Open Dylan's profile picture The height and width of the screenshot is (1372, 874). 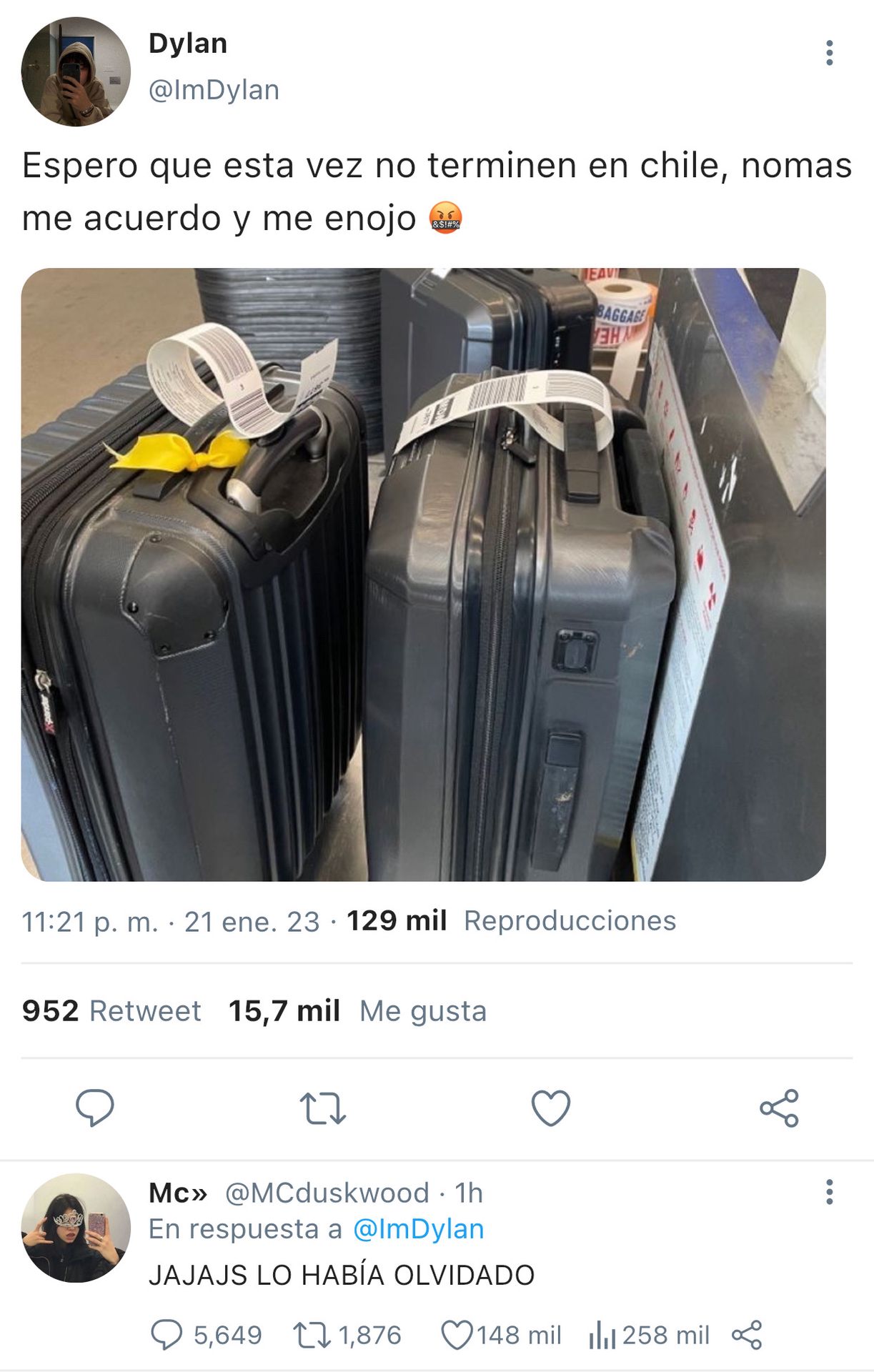coord(76,71)
